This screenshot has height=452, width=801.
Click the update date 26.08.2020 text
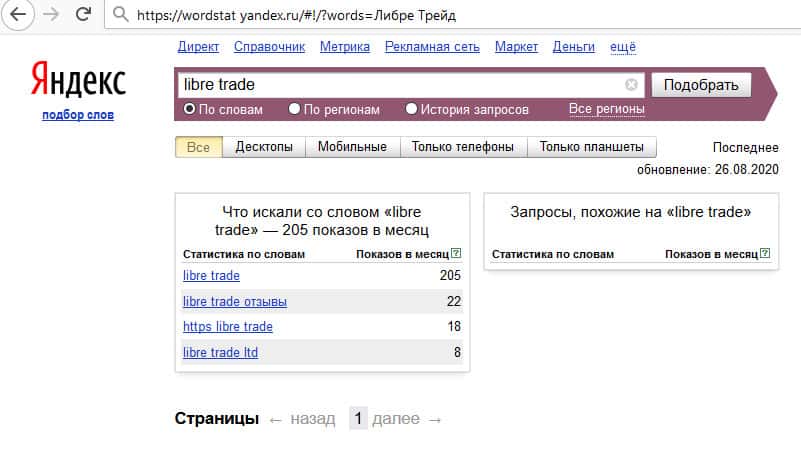(x=746, y=170)
